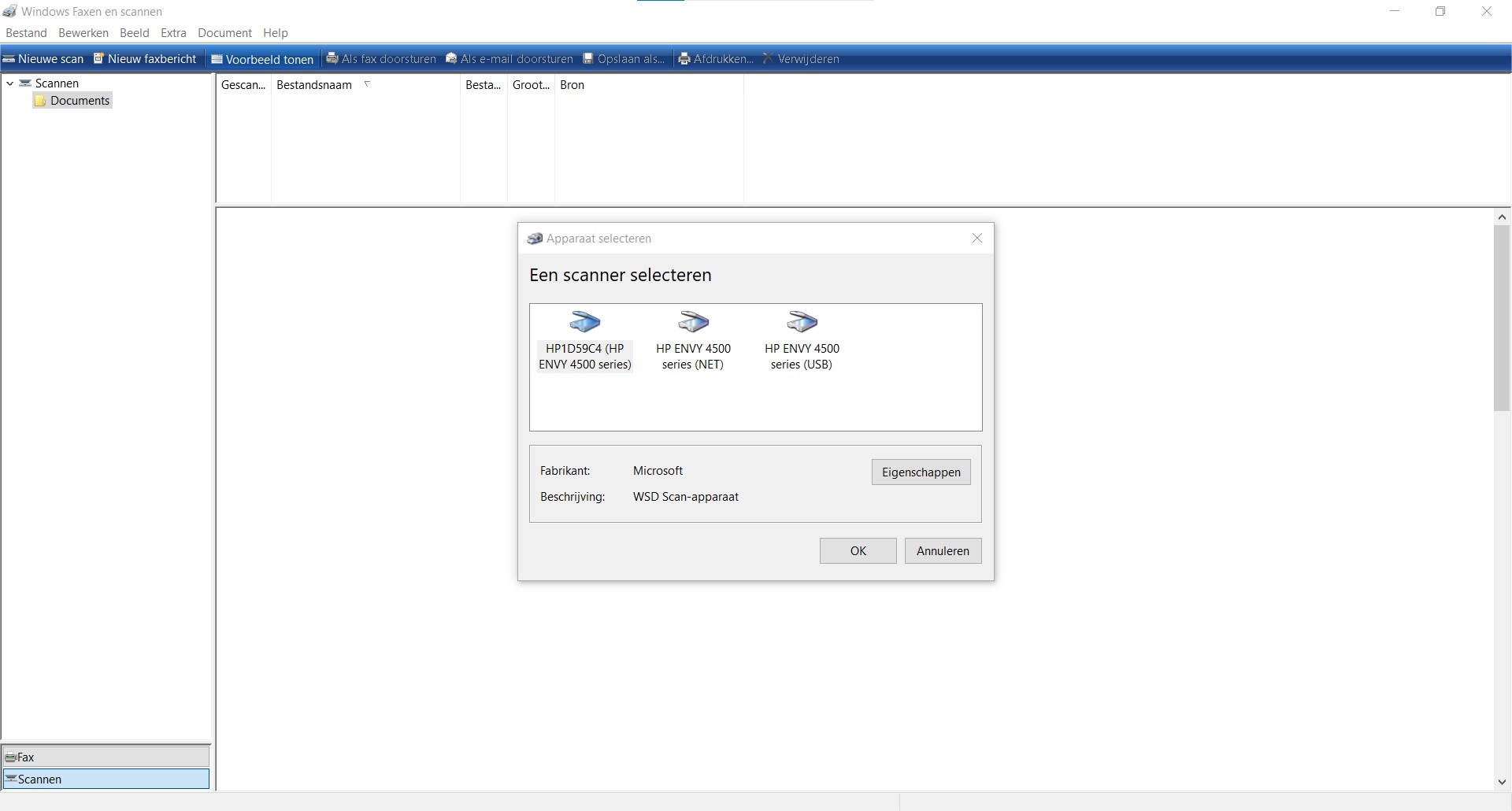Screen dimensions: 1512x811
Task: Select the HP1D59C4 scanner icon
Action: [x=584, y=321]
